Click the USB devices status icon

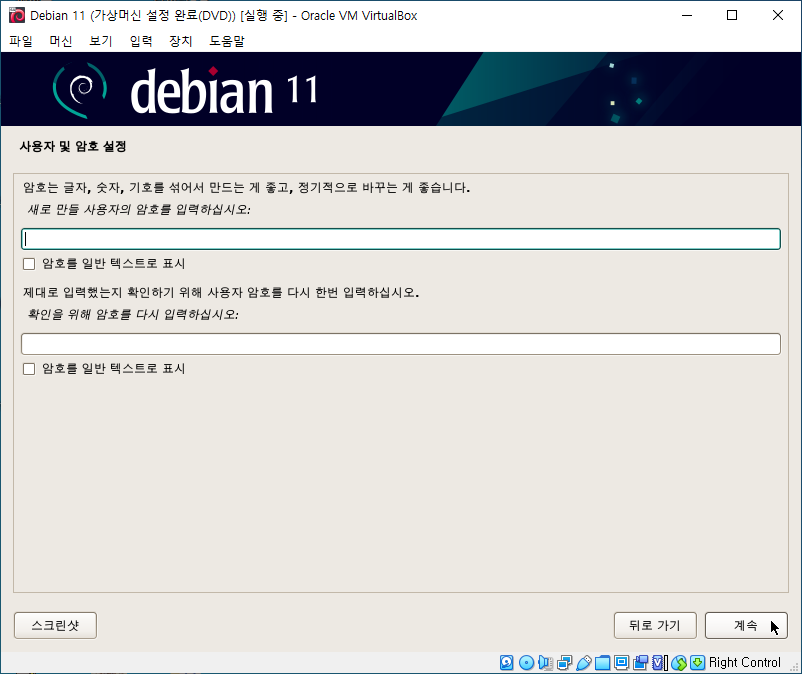pos(584,662)
